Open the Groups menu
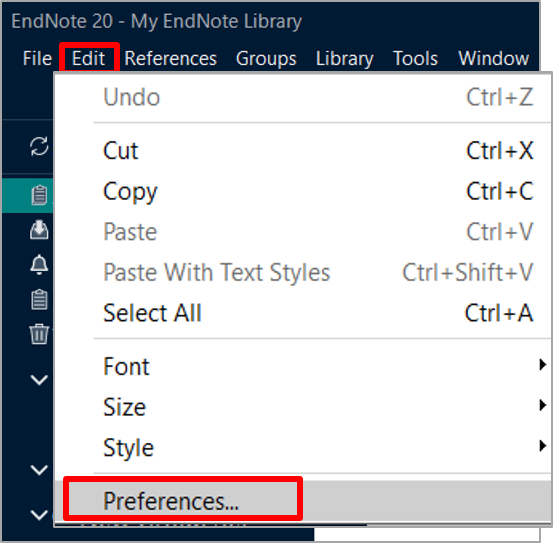Screen dimensions: 553x543 click(x=266, y=58)
